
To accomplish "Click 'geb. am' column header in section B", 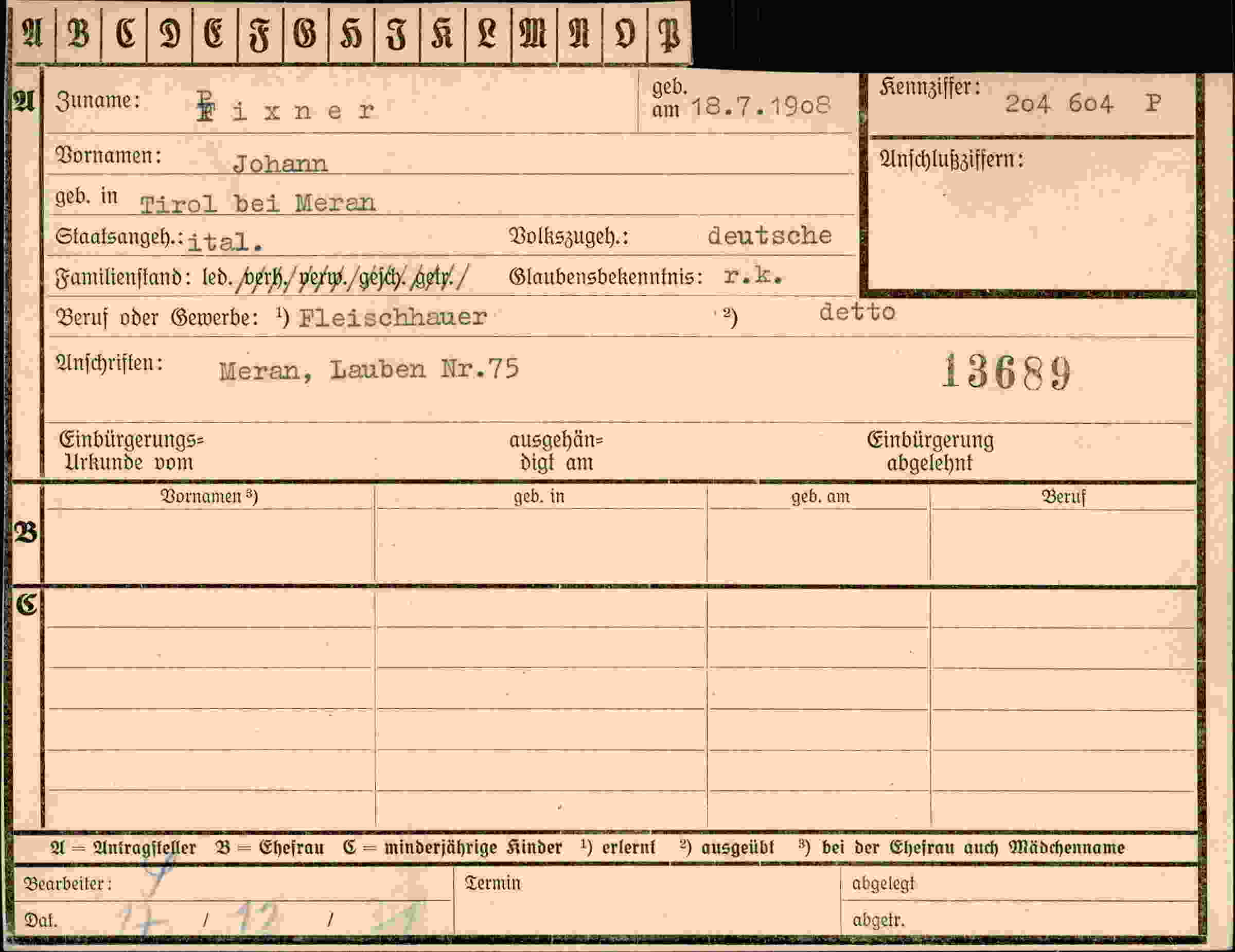I will pyautogui.click(x=820, y=496).
